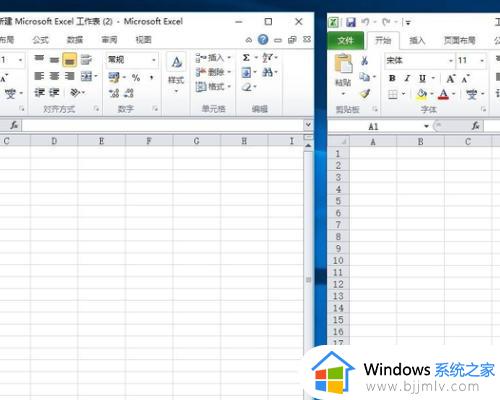Toggle Italic formatting button
Screen dimensions: 500x400
407,78
